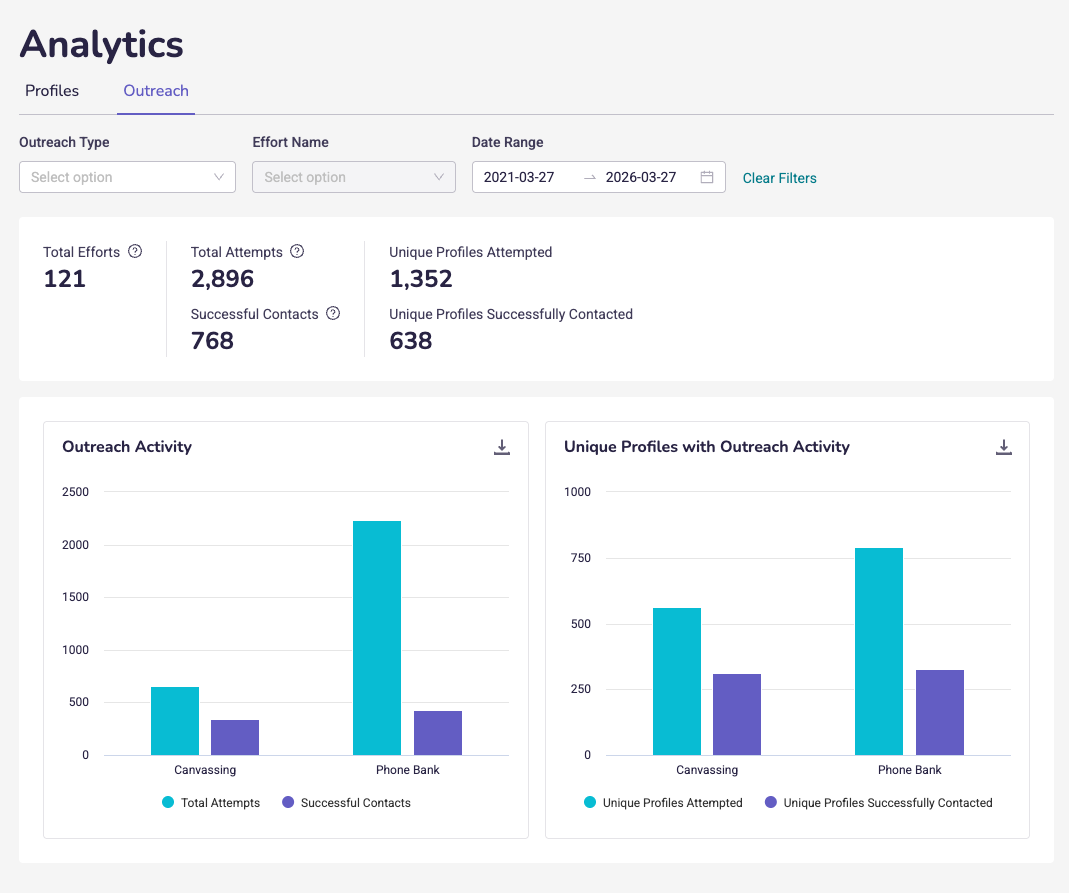Download the Outreach Activity chart
This screenshot has height=893, width=1069.
[502, 447]
